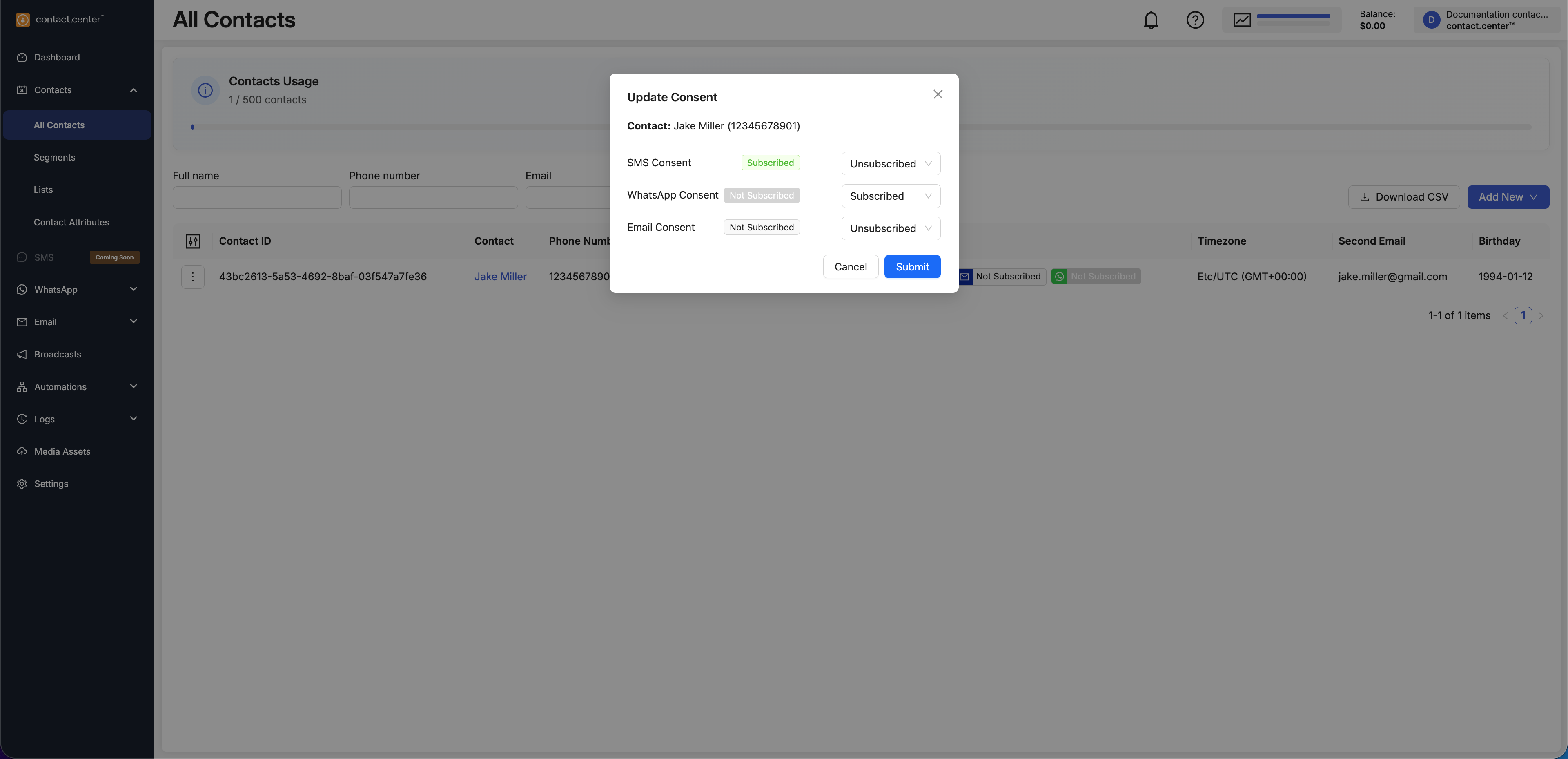
Task: Submit the consent update
Action: tap(912, 267)
